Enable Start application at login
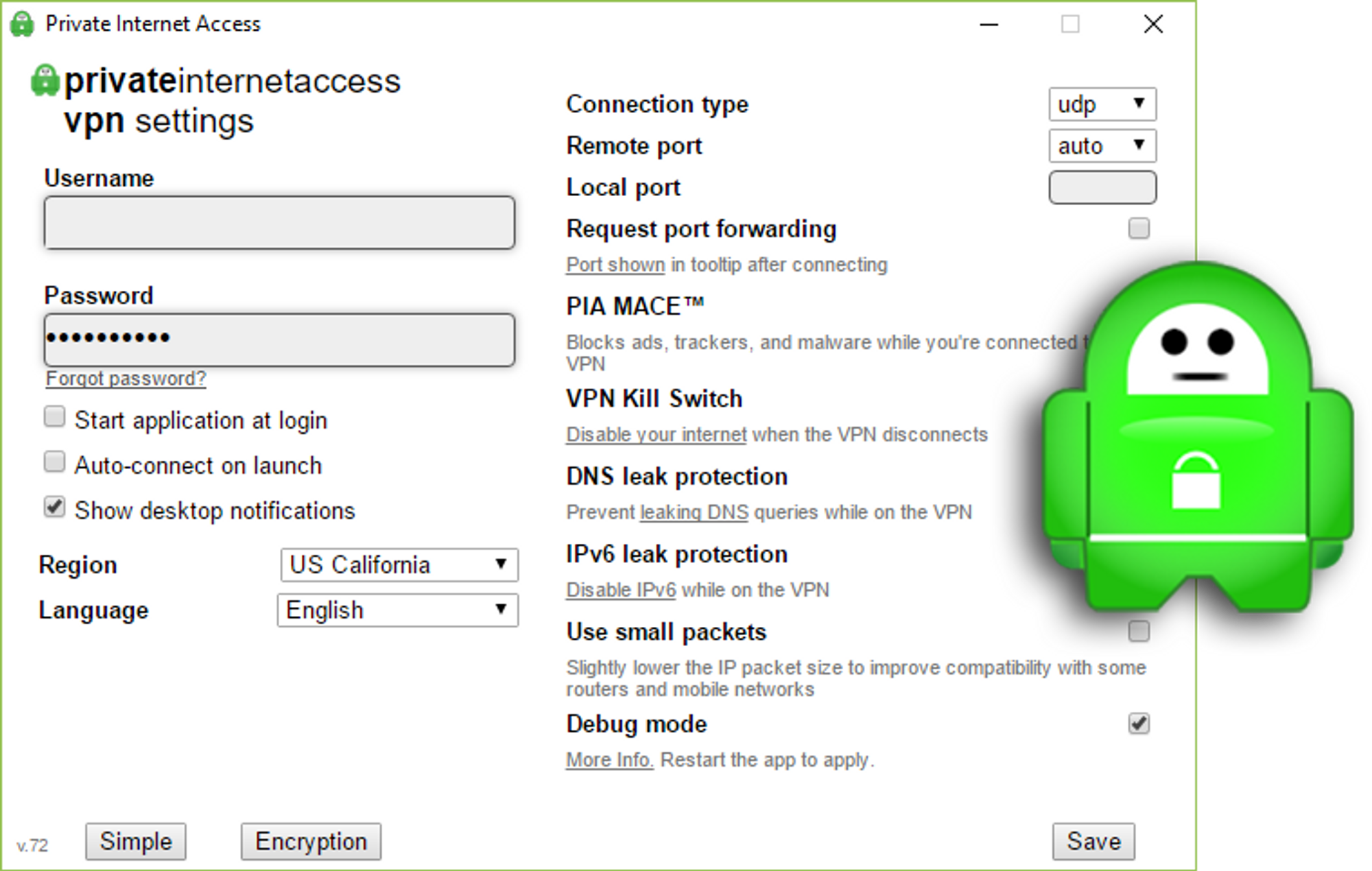Screen dimensions: 1372x871 click(54, 417)
